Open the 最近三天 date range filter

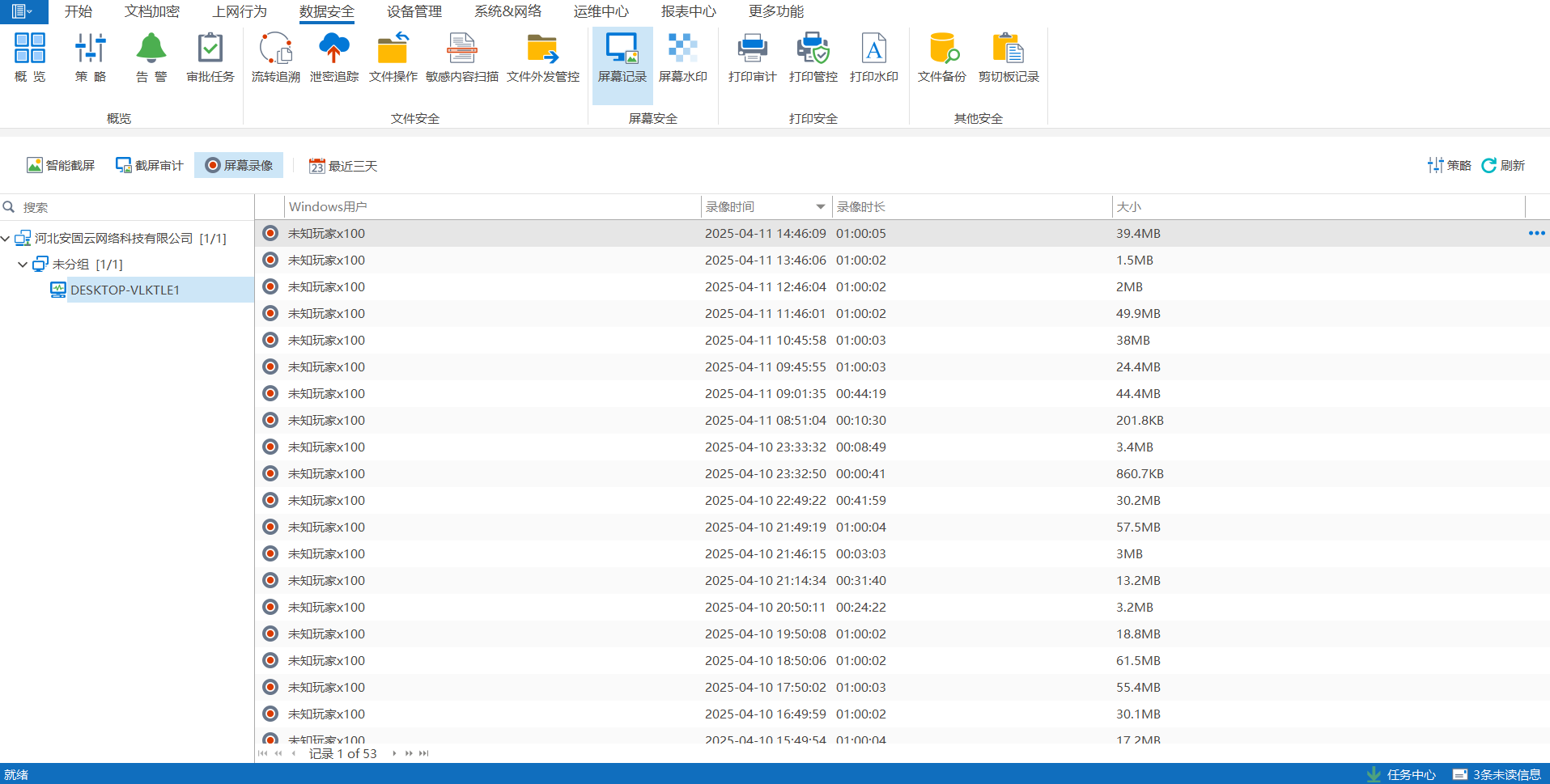point(343,166)
